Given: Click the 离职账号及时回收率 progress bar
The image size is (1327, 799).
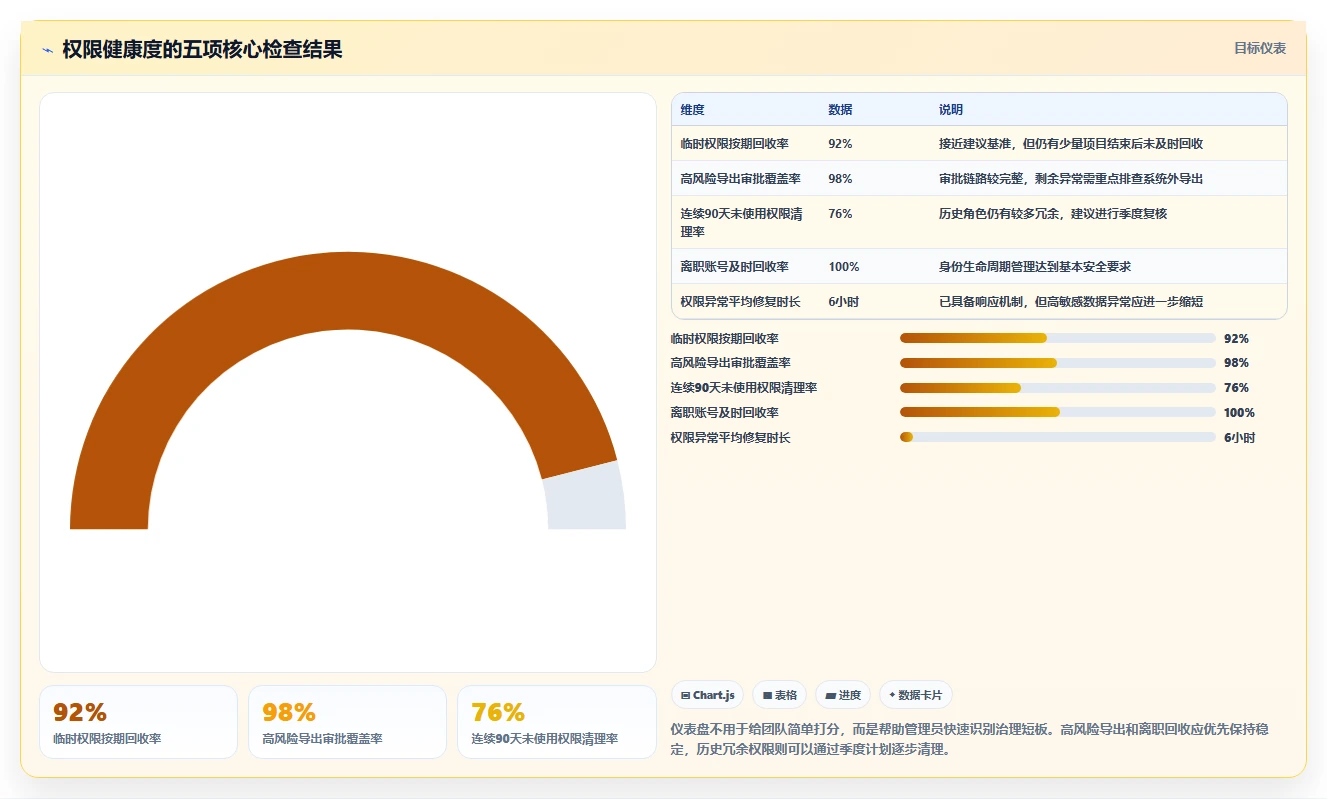Looking at the screenshot, I should 1058,412.
